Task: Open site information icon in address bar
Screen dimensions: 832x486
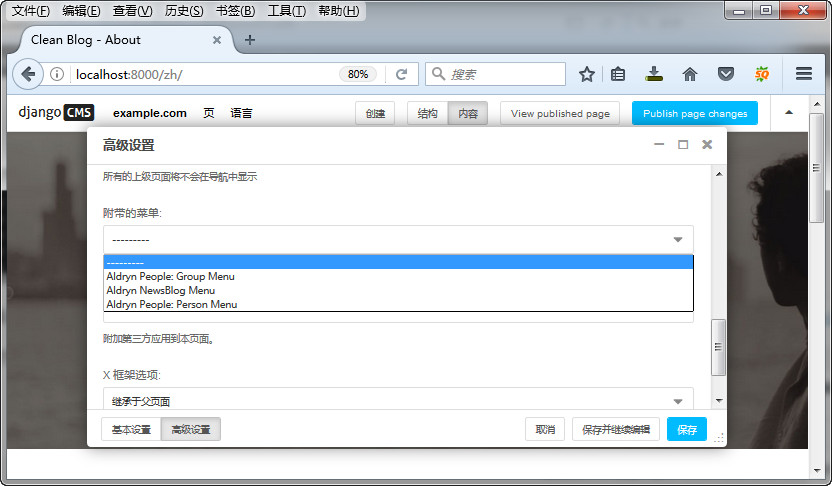Action: [x=57, y=74]
